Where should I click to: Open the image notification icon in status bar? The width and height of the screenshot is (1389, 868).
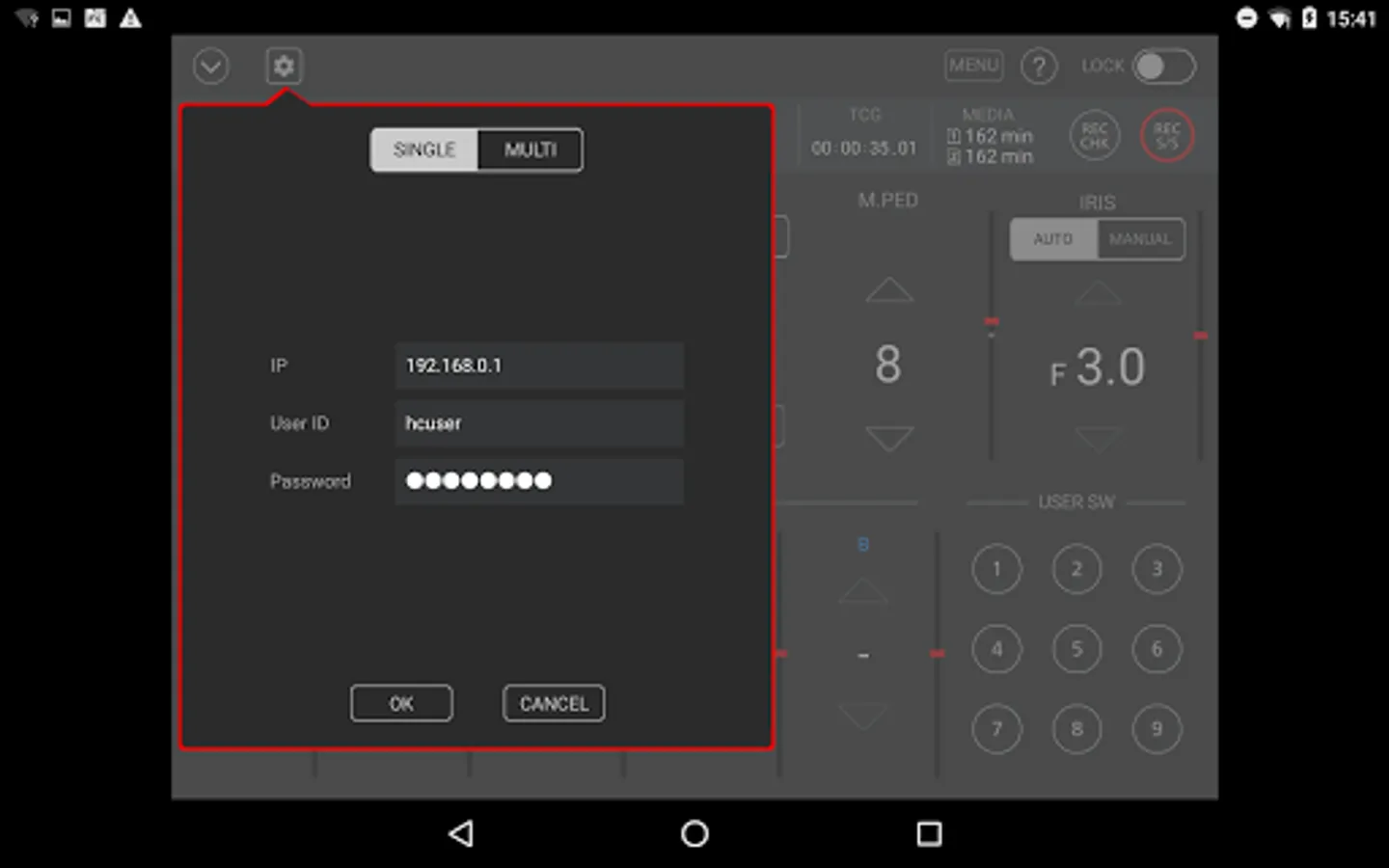coord(61,18)
